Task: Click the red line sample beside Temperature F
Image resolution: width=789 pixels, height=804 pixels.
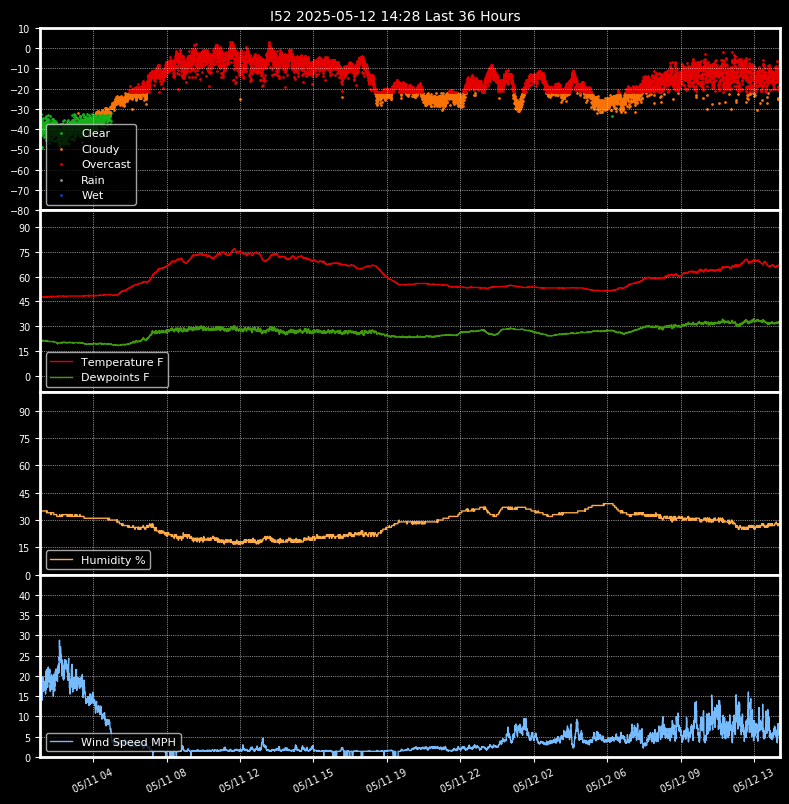Action: point(62,362)
